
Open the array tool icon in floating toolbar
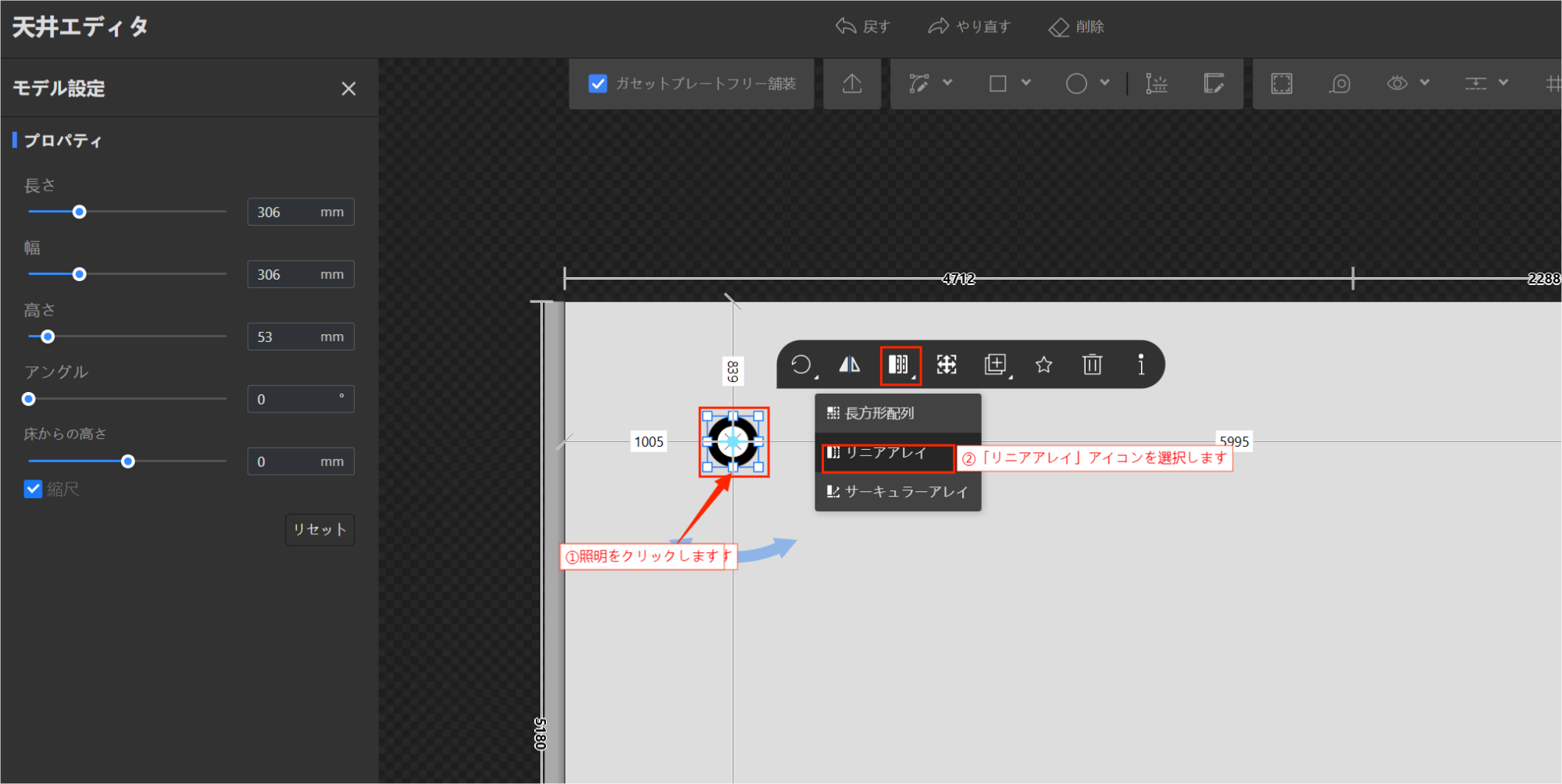point(899,365)
